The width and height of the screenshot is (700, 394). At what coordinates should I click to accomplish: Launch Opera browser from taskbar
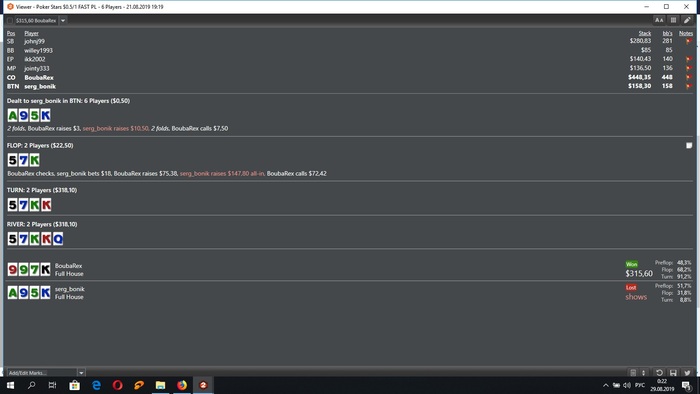pos(117,385)
